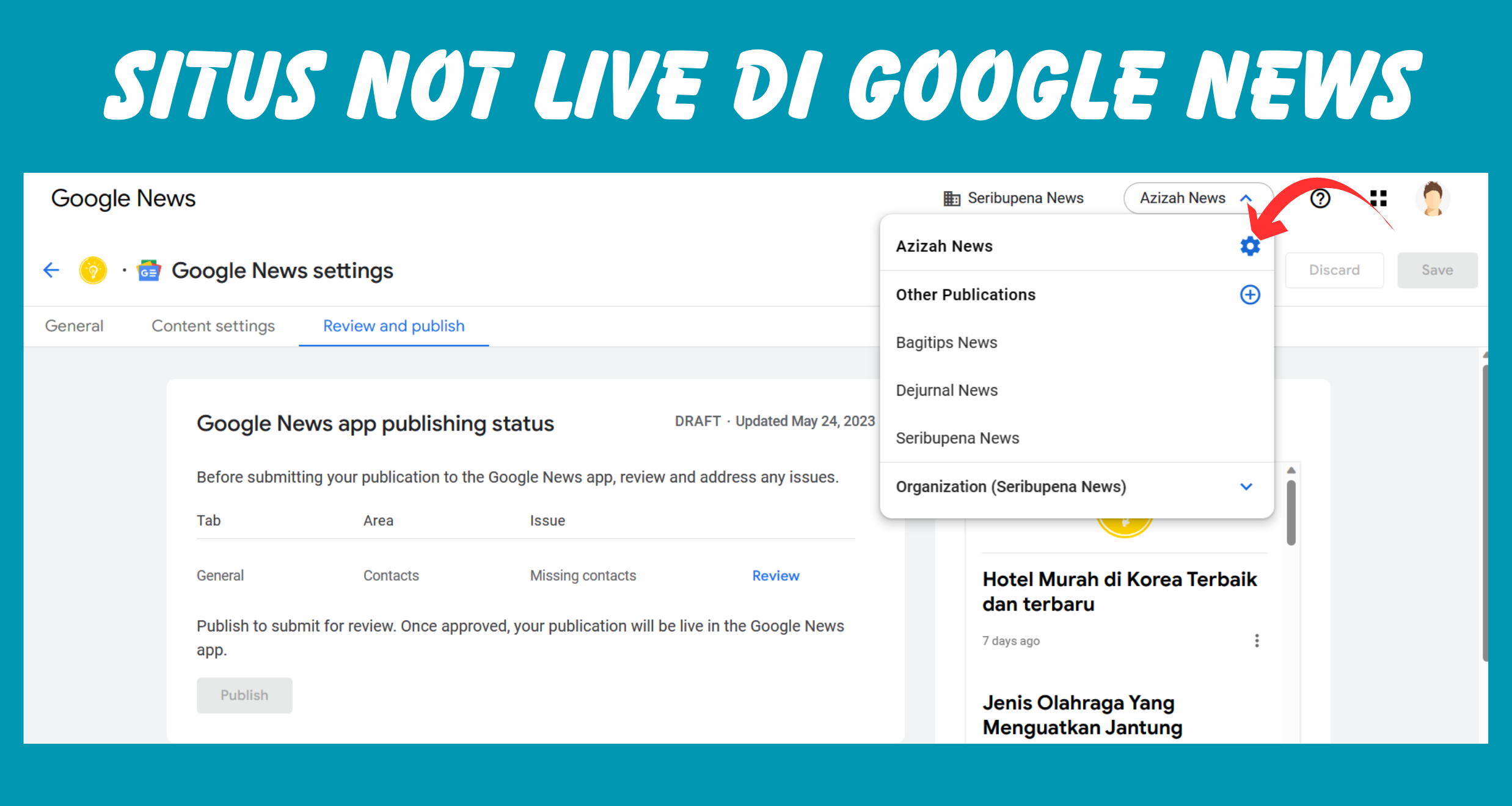Open article Jenis Olahraga Yang Menguatkan Jantung
The width and height of the screenshot is (1512, 806).
click(x=1082, y=715)
